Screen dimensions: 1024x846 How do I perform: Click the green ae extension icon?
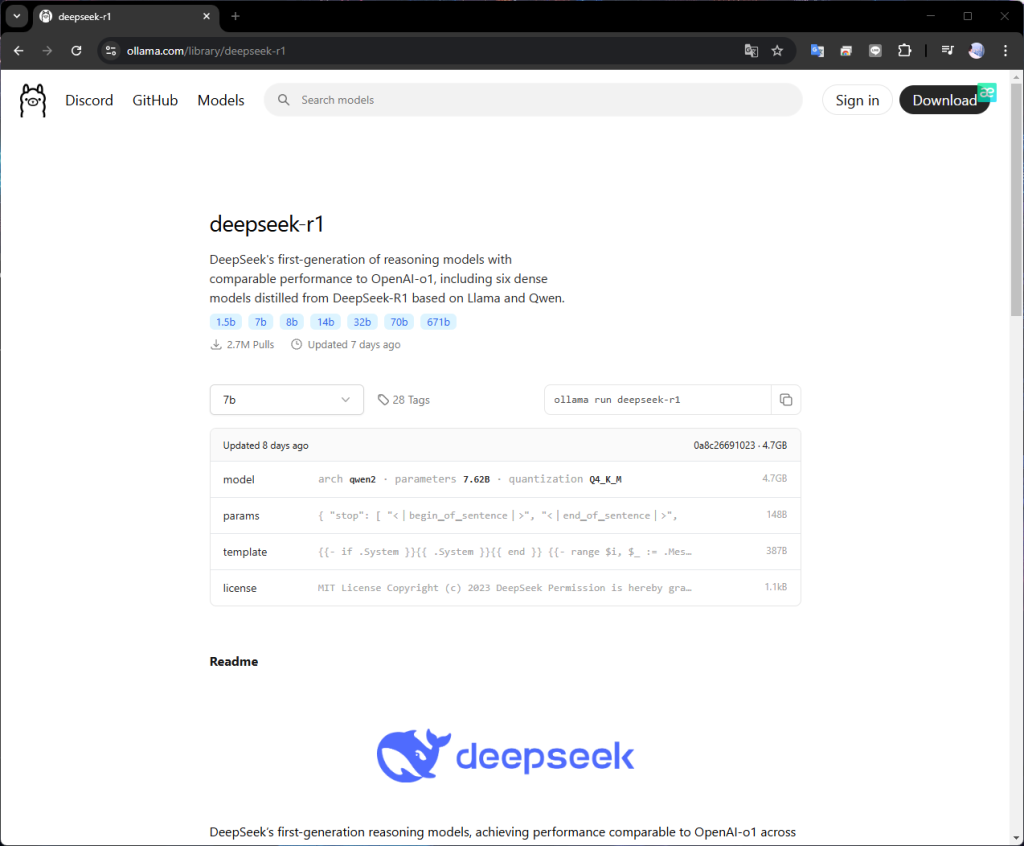[x=987, y=92]
